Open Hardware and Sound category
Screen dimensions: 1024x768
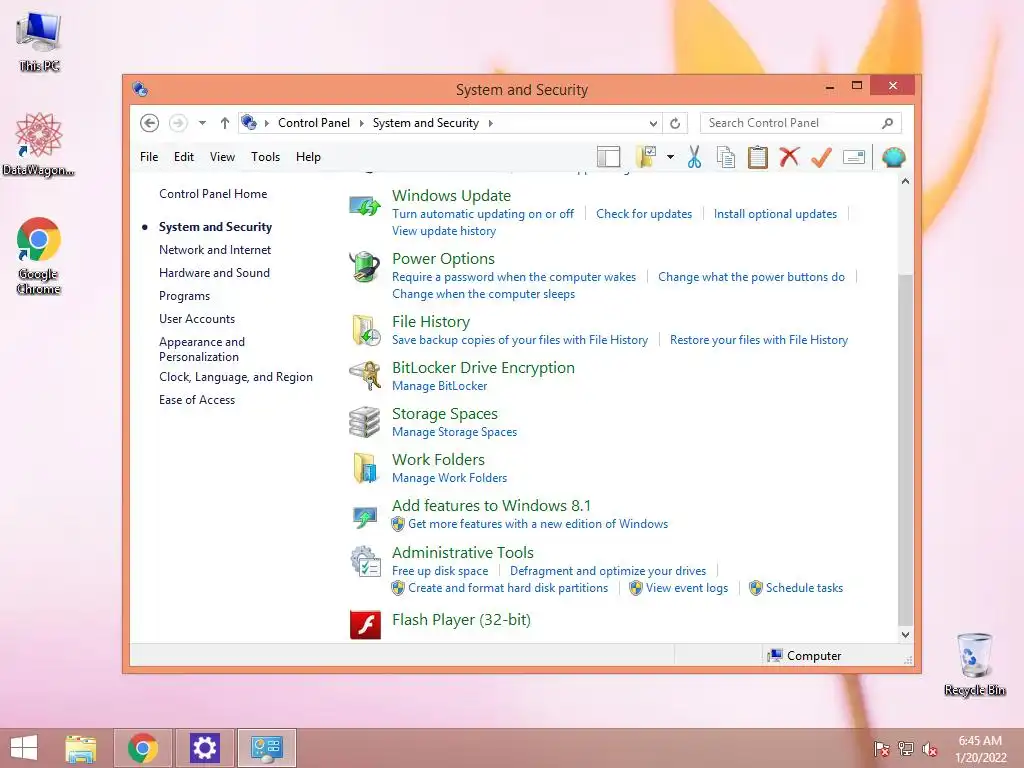tap(214, 272)
